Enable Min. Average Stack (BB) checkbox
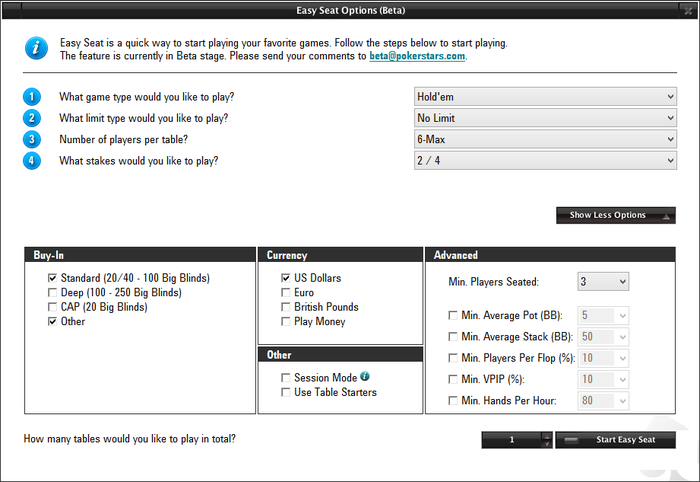This screenshot has height=482, width=700. pyautogui.click(x=453, y=337)
